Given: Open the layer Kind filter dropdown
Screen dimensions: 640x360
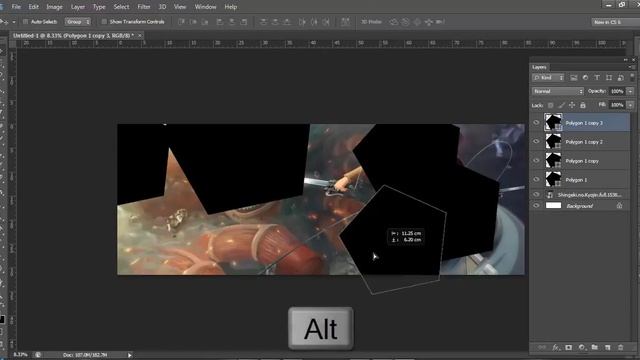Looking at the screenshot, I should tap(548, 78).
